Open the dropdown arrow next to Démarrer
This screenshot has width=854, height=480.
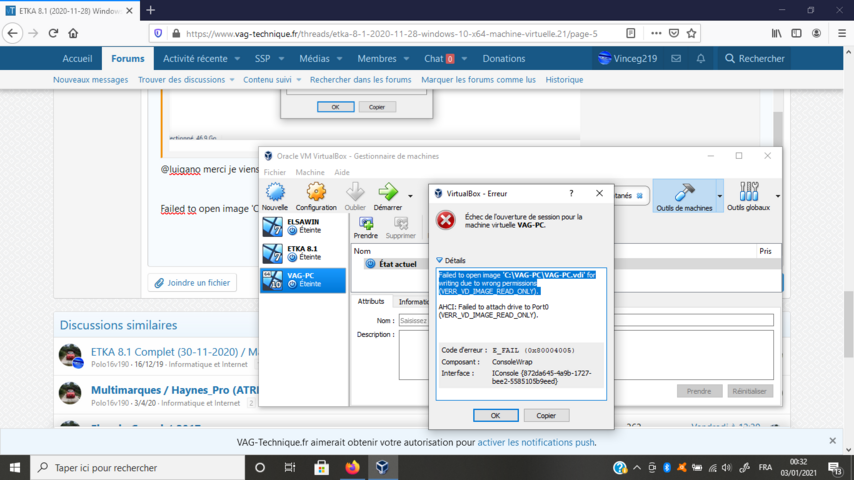(410, 196)
